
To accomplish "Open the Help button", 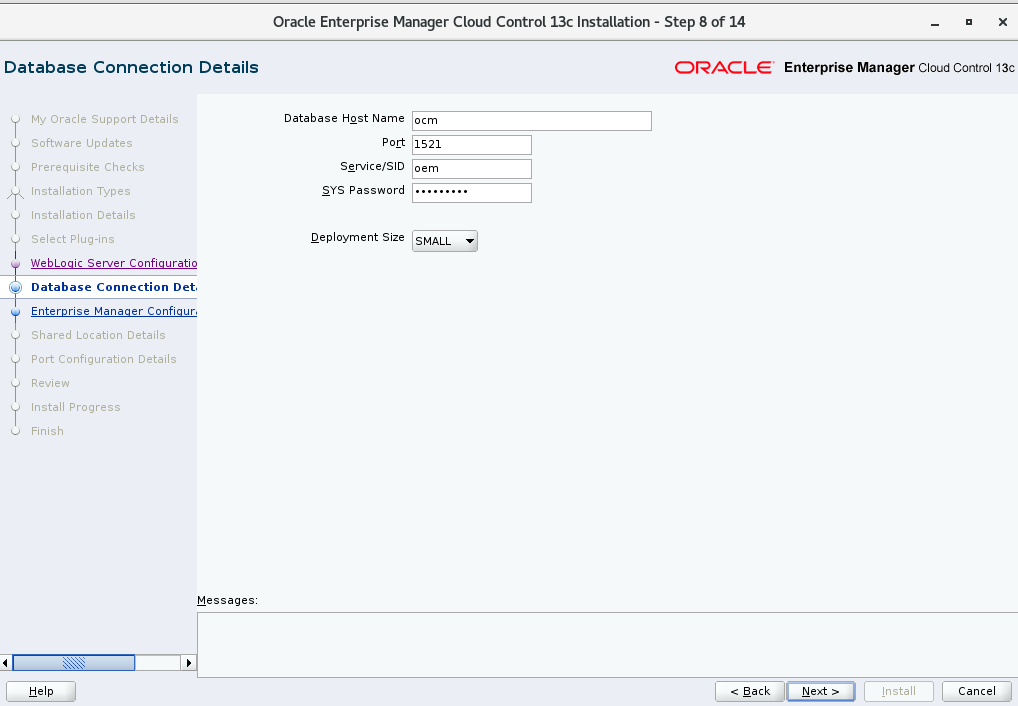I will (x=41, y=691).
